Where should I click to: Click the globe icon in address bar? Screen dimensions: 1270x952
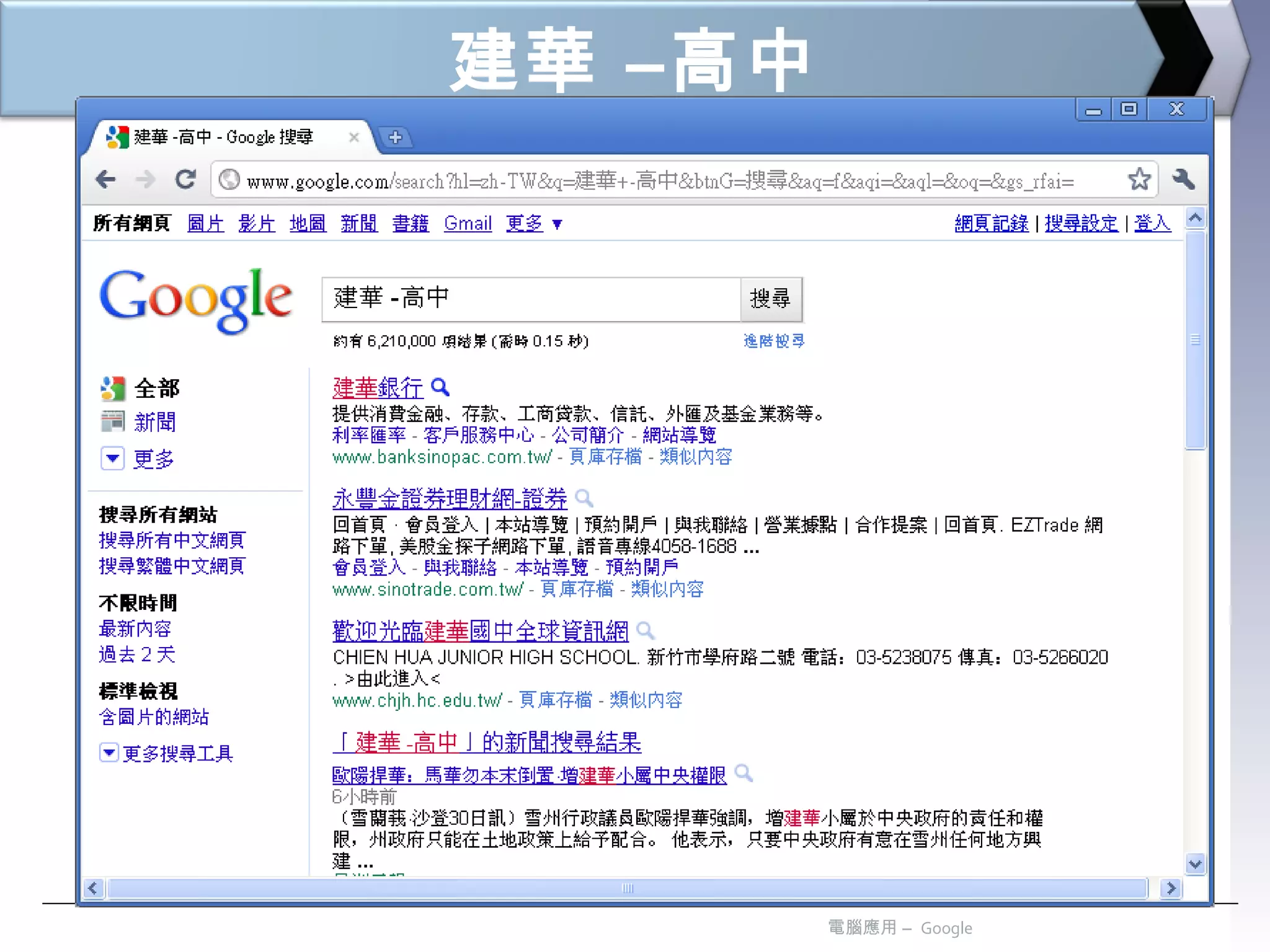(229, 180)
